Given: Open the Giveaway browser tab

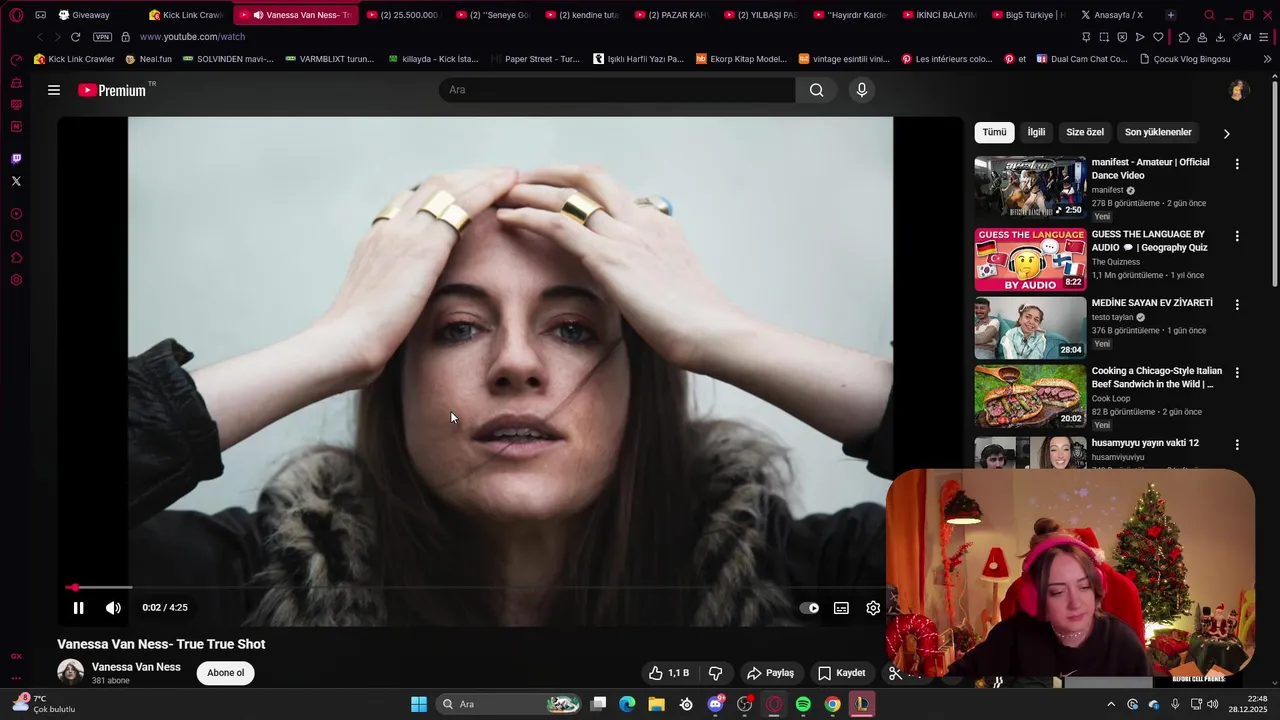Looking at the screenshot, I should click(90, 15).
